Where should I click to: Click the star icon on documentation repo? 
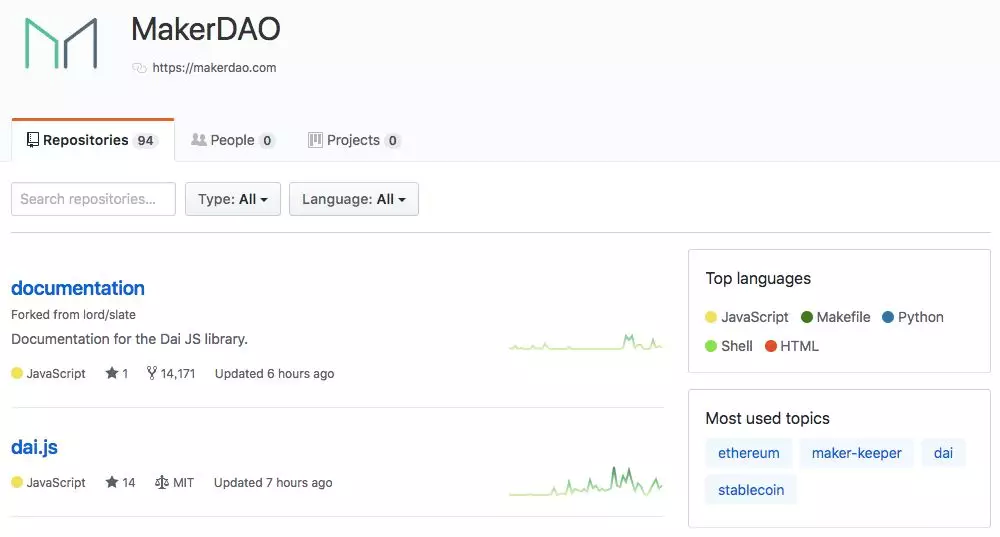click(112, 373)
